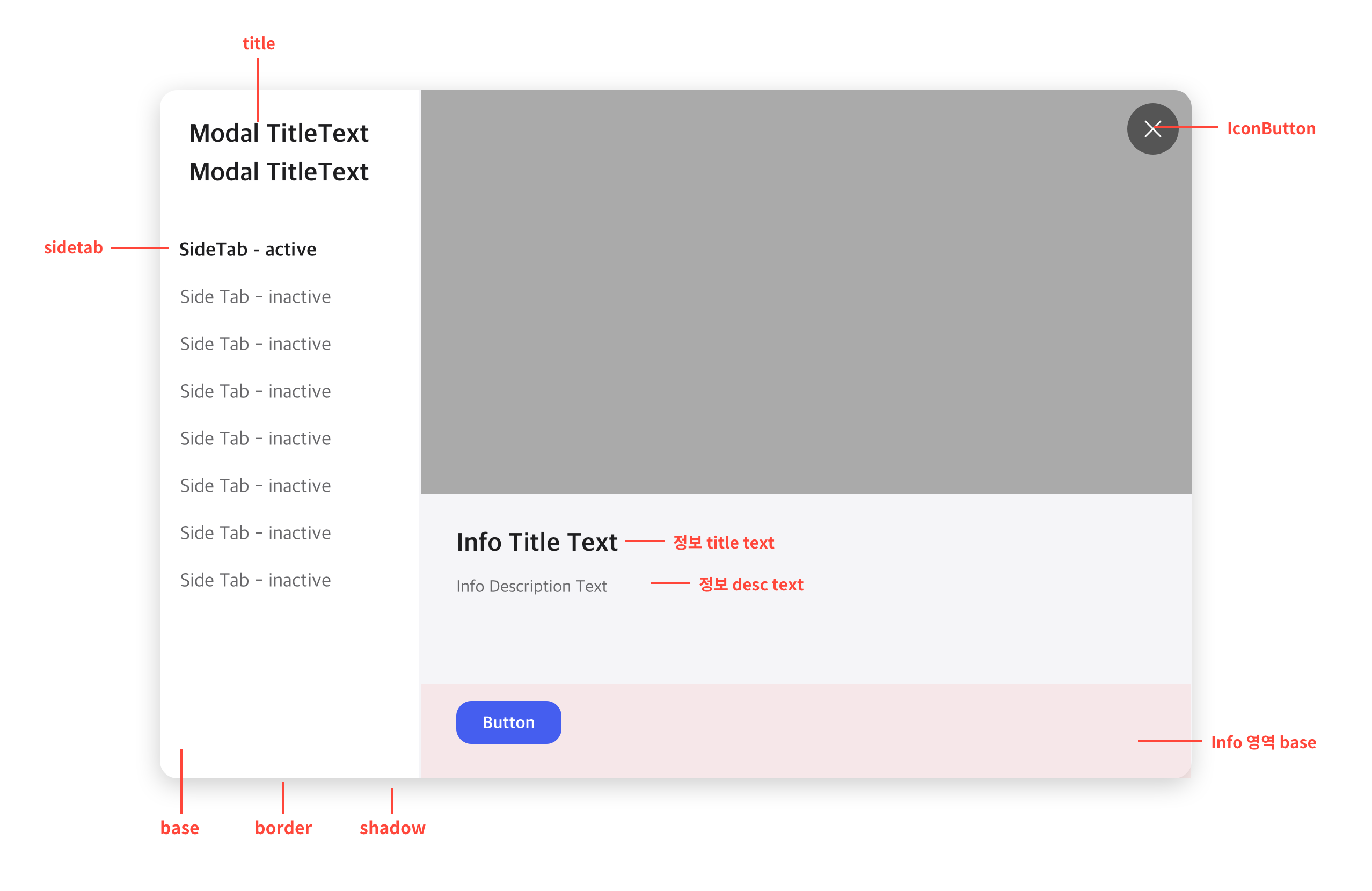The image size is (1372, 891).
Task: Click the red shadow annotation label
Action: [392, 828]
